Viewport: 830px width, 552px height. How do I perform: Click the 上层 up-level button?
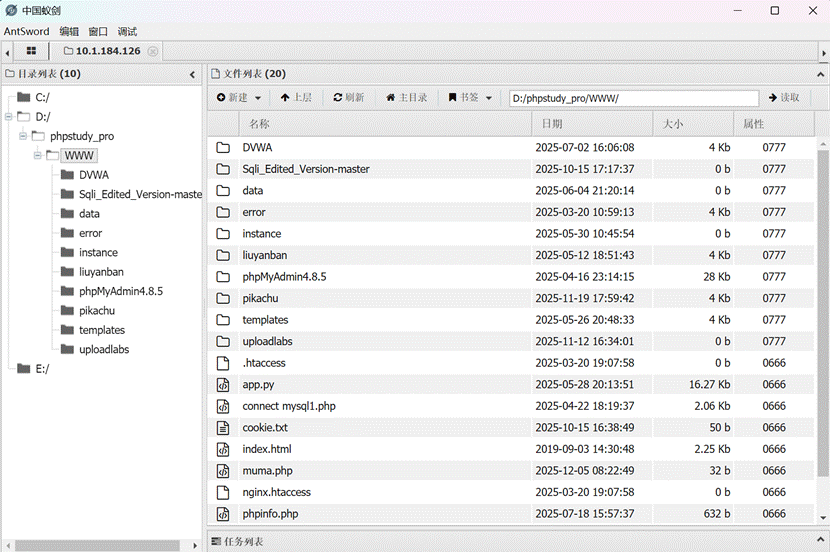pyautogui.click(x=296, y=97)
